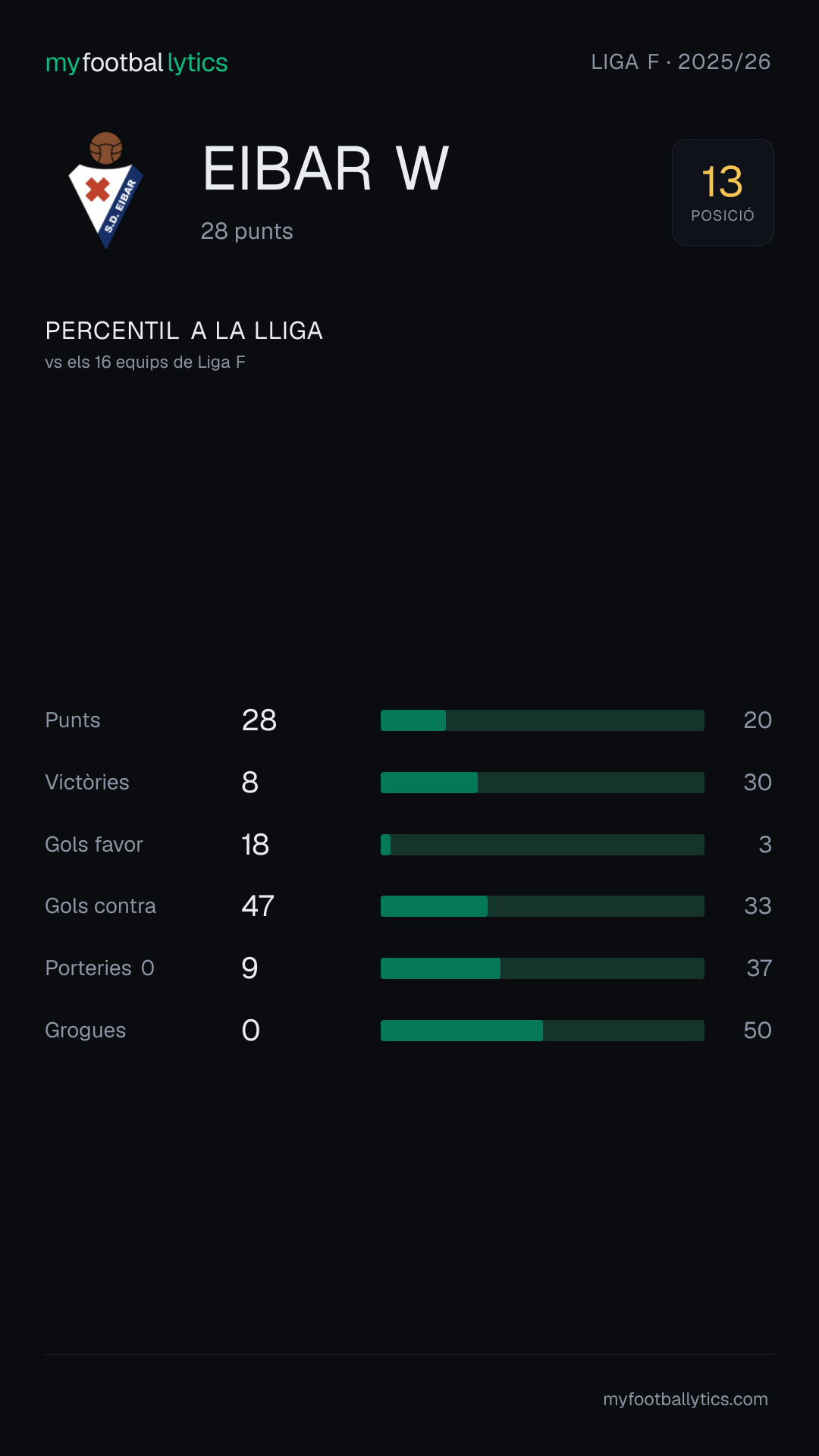
Task: Click the SD Eibar club crest
Action: point(106,191)
